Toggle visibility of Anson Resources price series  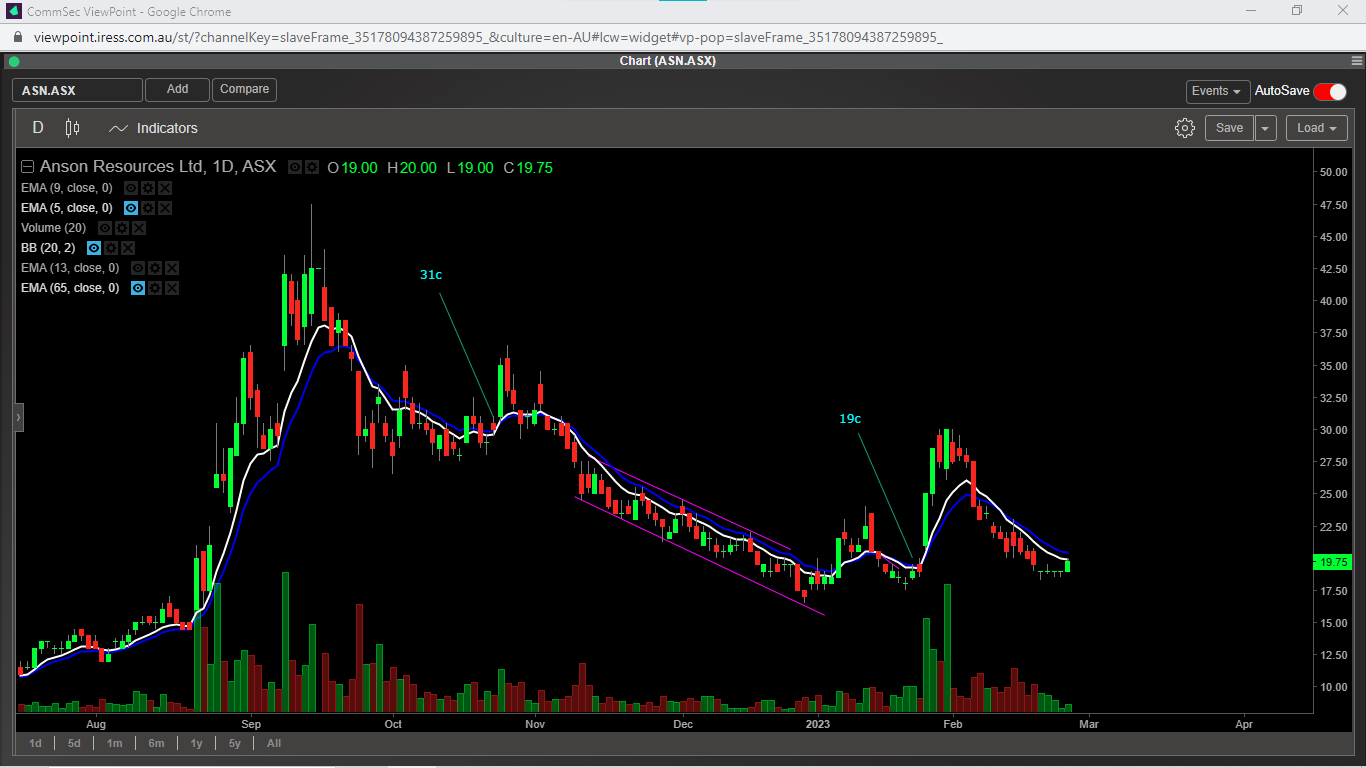tap(295, 167)
